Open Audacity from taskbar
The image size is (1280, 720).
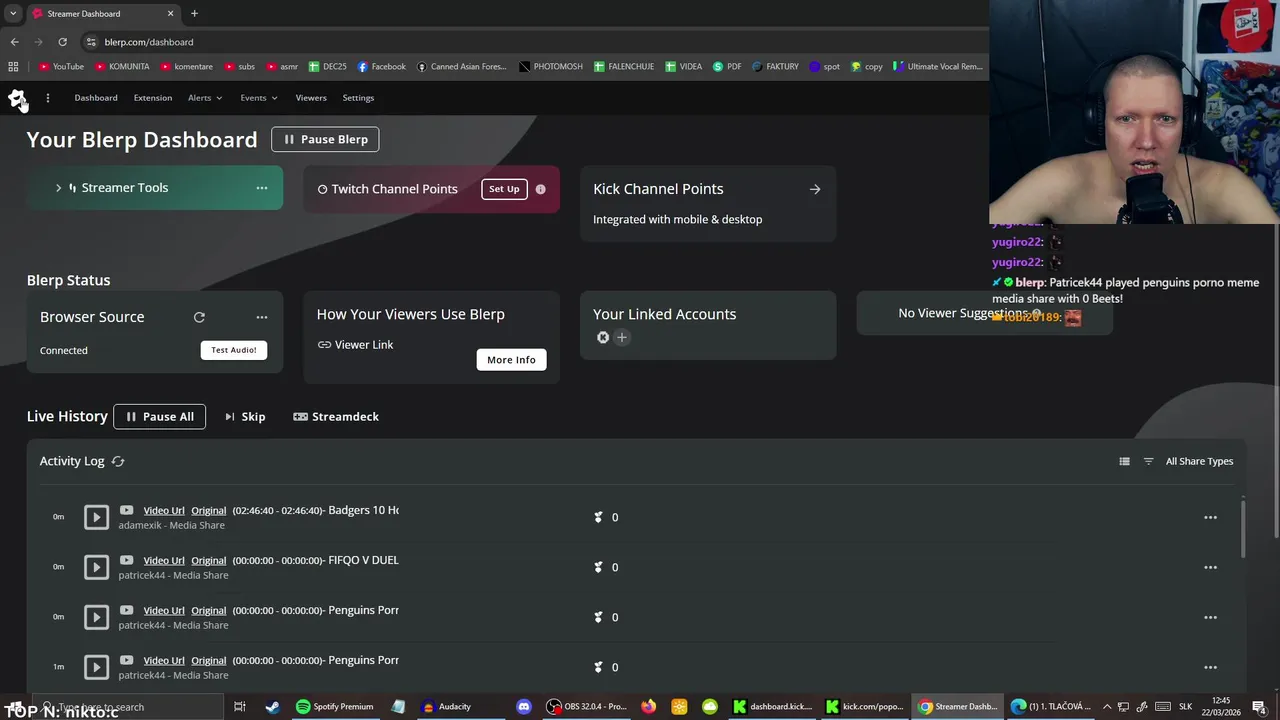(x=446, y=707)
